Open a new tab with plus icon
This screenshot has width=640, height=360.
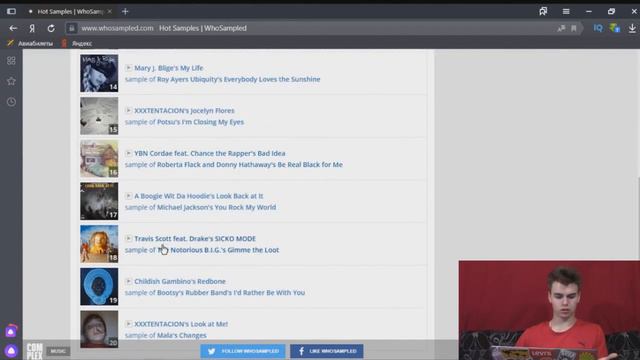pos(125,11)
